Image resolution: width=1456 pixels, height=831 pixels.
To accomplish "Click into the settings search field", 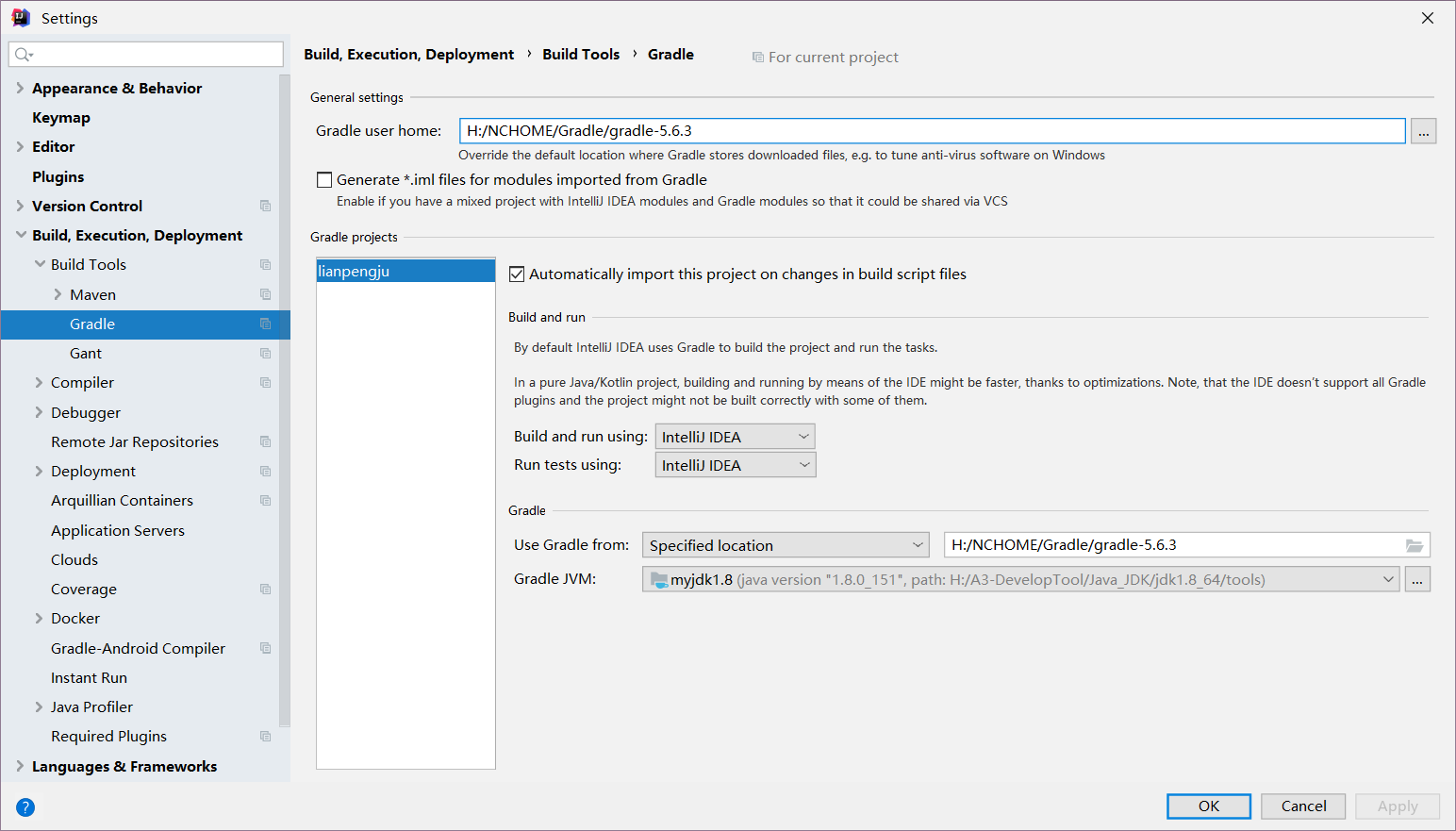I will click(x=146, y=55).
